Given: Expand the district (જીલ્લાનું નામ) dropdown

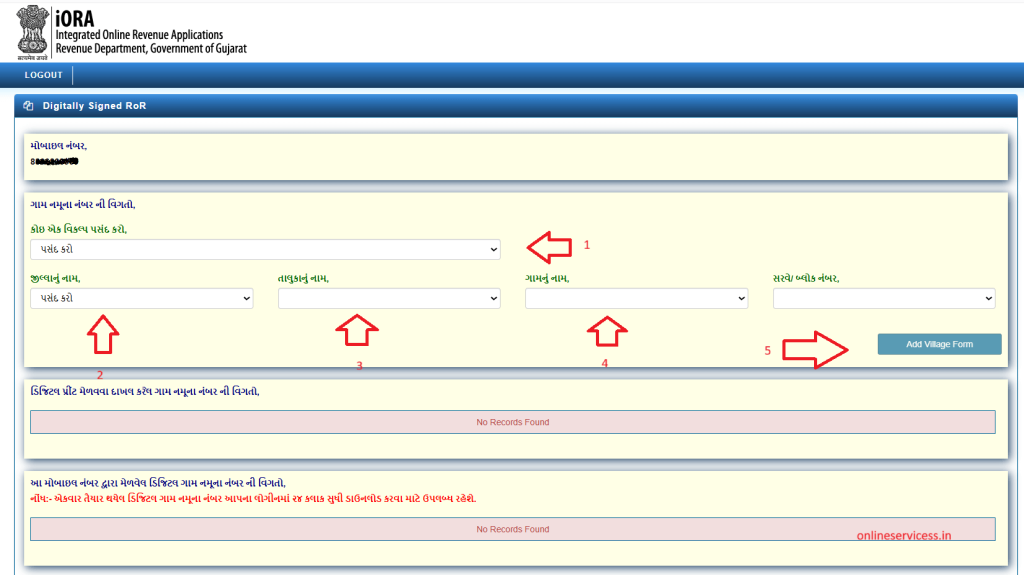Looking at the screenshot, I should pos(141,298).
